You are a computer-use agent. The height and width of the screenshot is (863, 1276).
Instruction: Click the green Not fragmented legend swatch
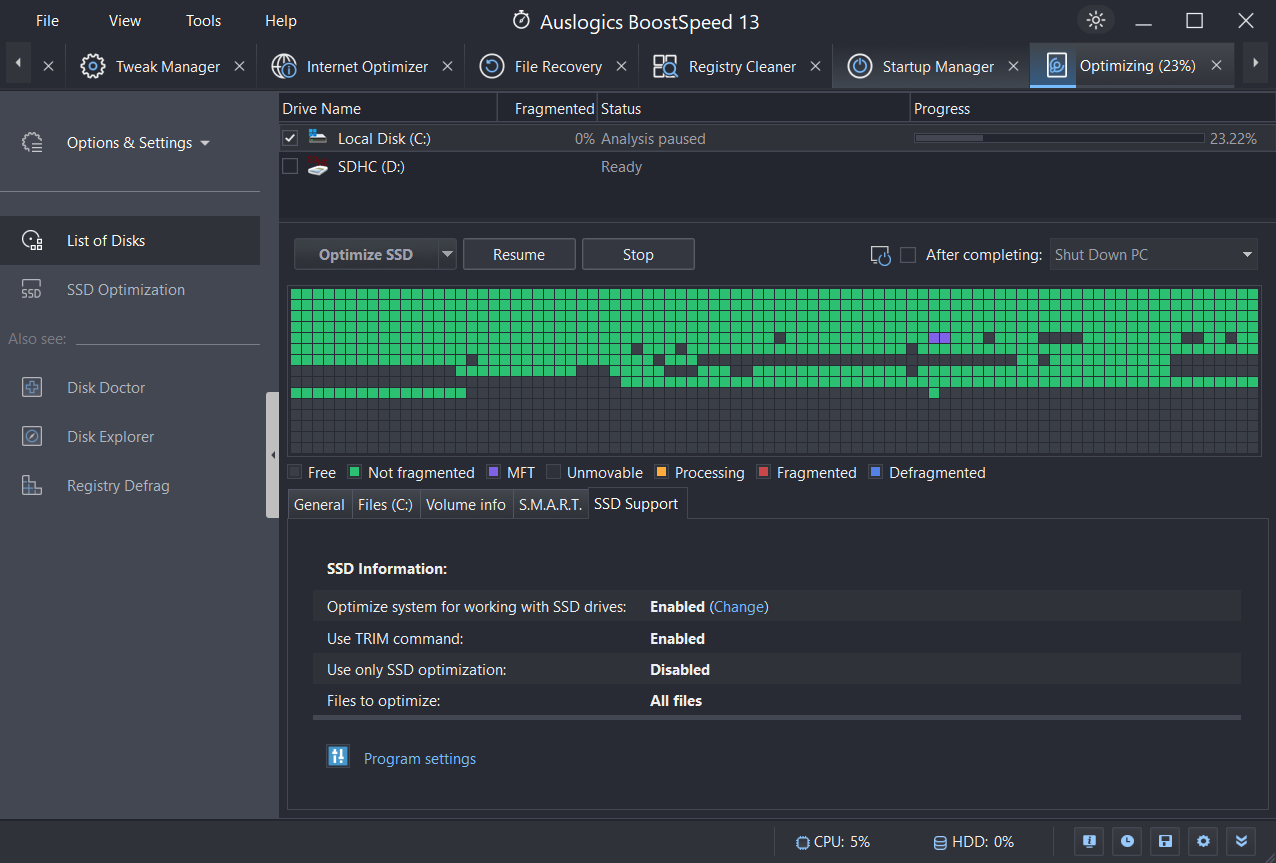354,472
